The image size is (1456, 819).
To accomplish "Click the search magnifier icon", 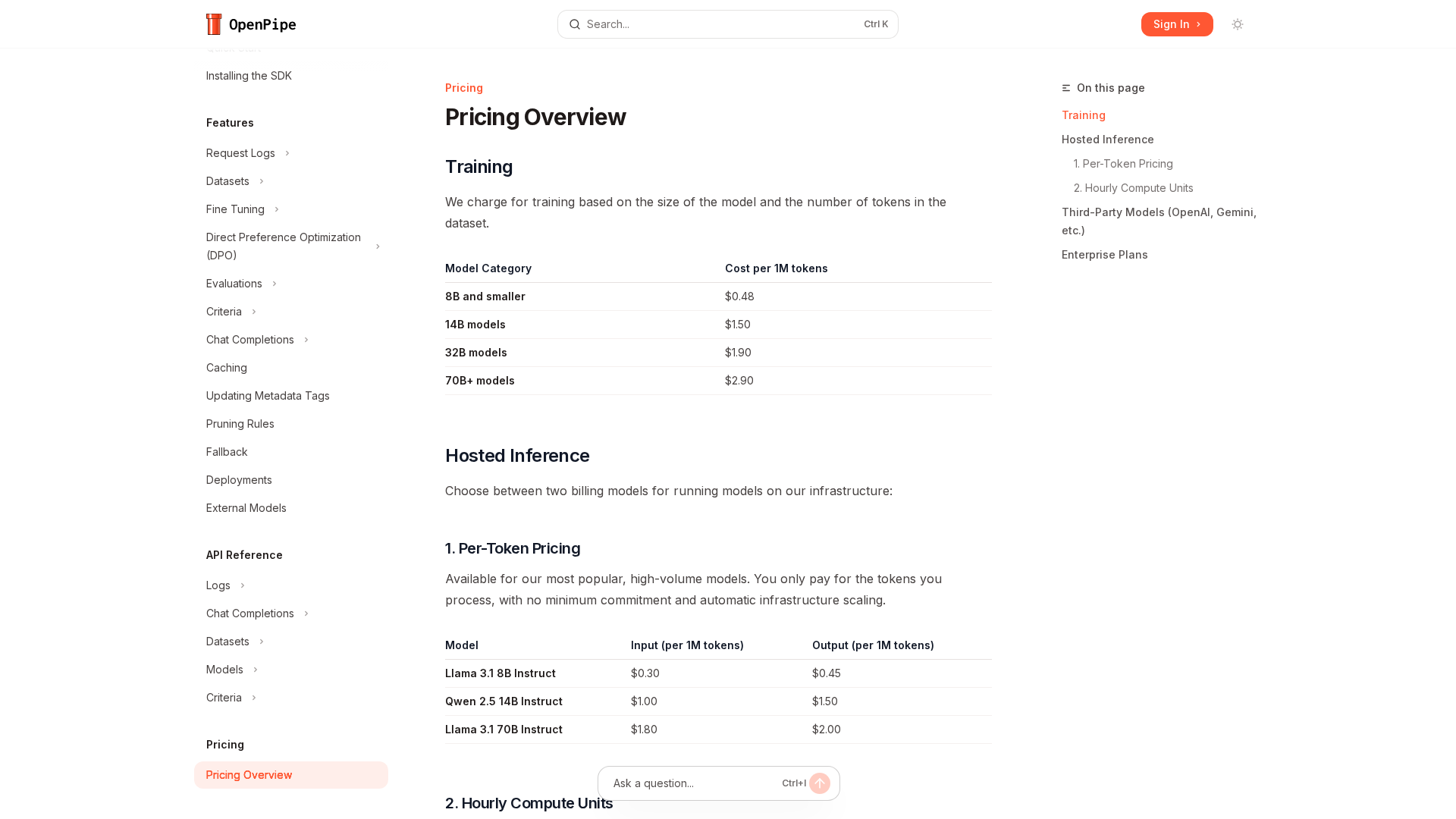I will [x=575, y=24].
